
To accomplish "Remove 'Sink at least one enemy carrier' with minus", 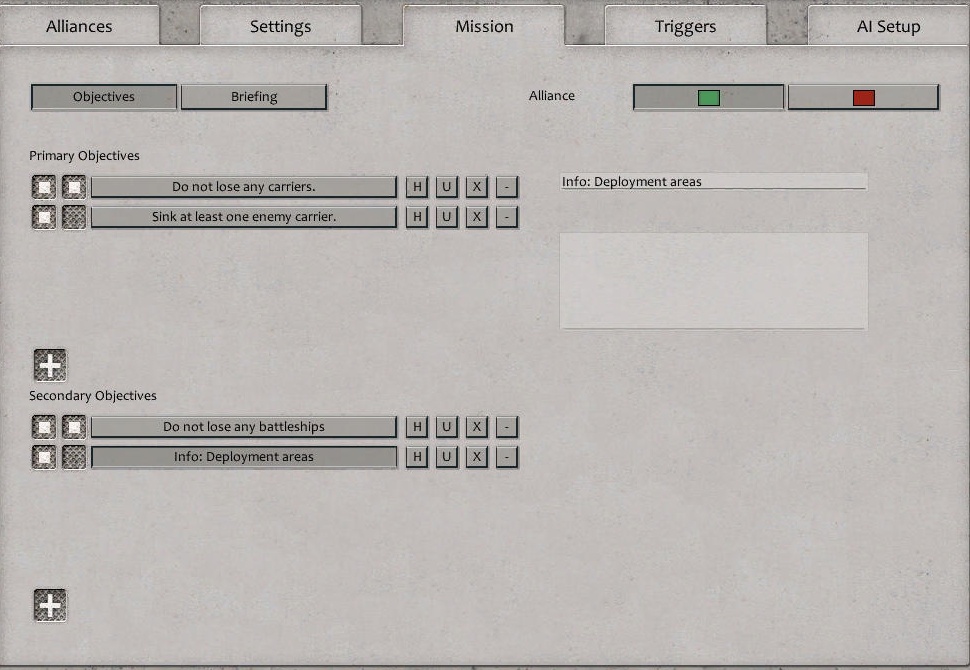I will [x=507, y=217].
